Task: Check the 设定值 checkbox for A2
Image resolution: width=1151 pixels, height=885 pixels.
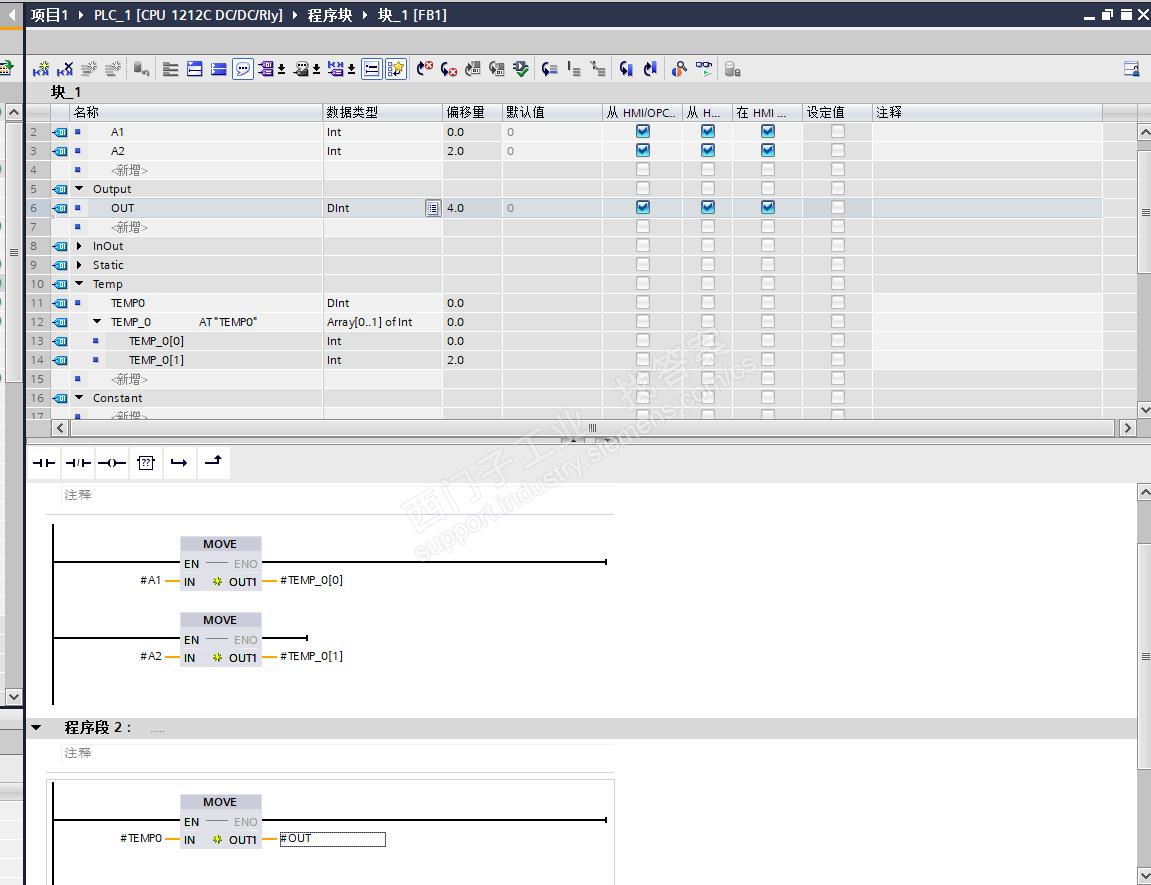Action: coord(838,150)
